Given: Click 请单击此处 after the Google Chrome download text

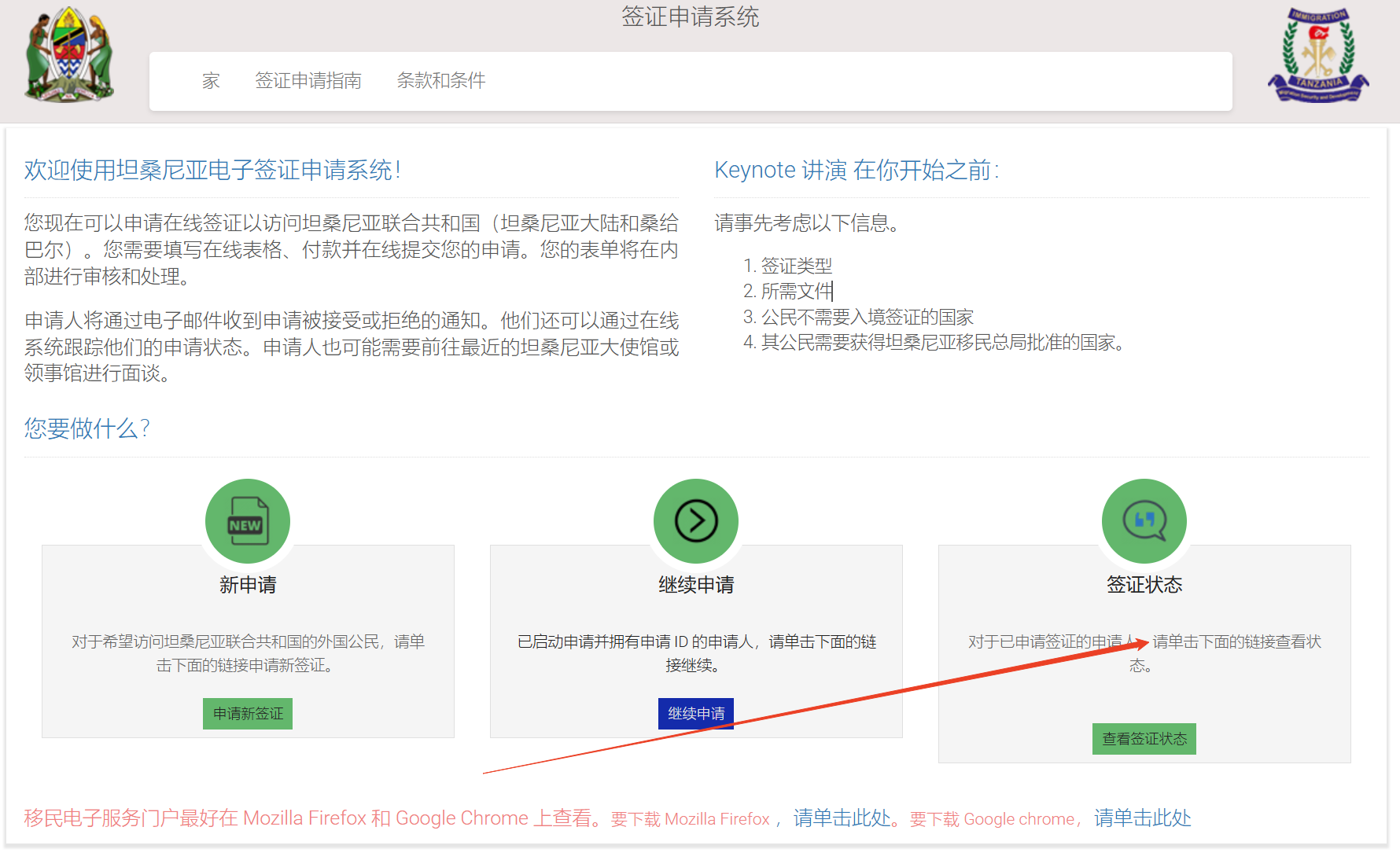Looking at the screenshot, I should [x=1142, y=818].
